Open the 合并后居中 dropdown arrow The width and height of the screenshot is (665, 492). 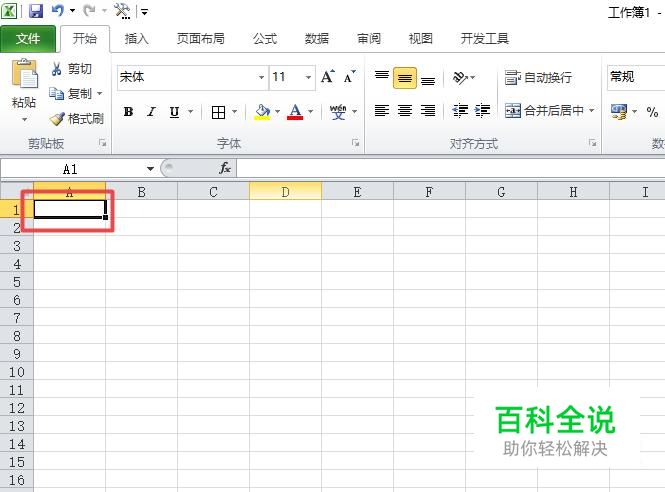(x=592, y=111)
